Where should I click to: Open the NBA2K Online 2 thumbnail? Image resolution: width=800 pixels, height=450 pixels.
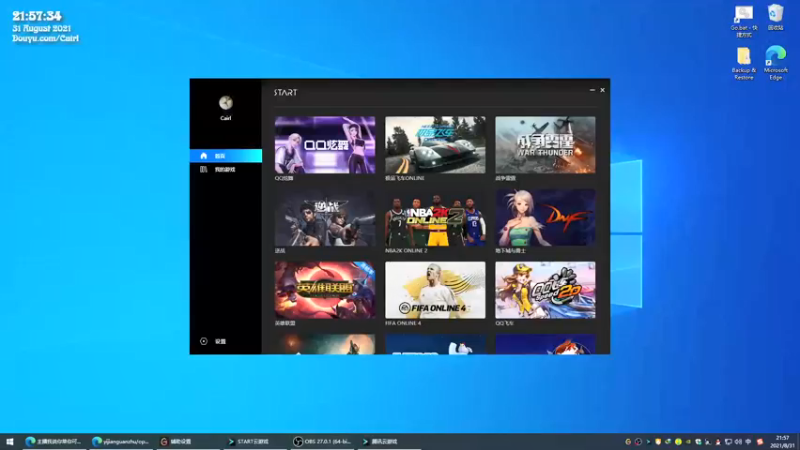point(435,218)
